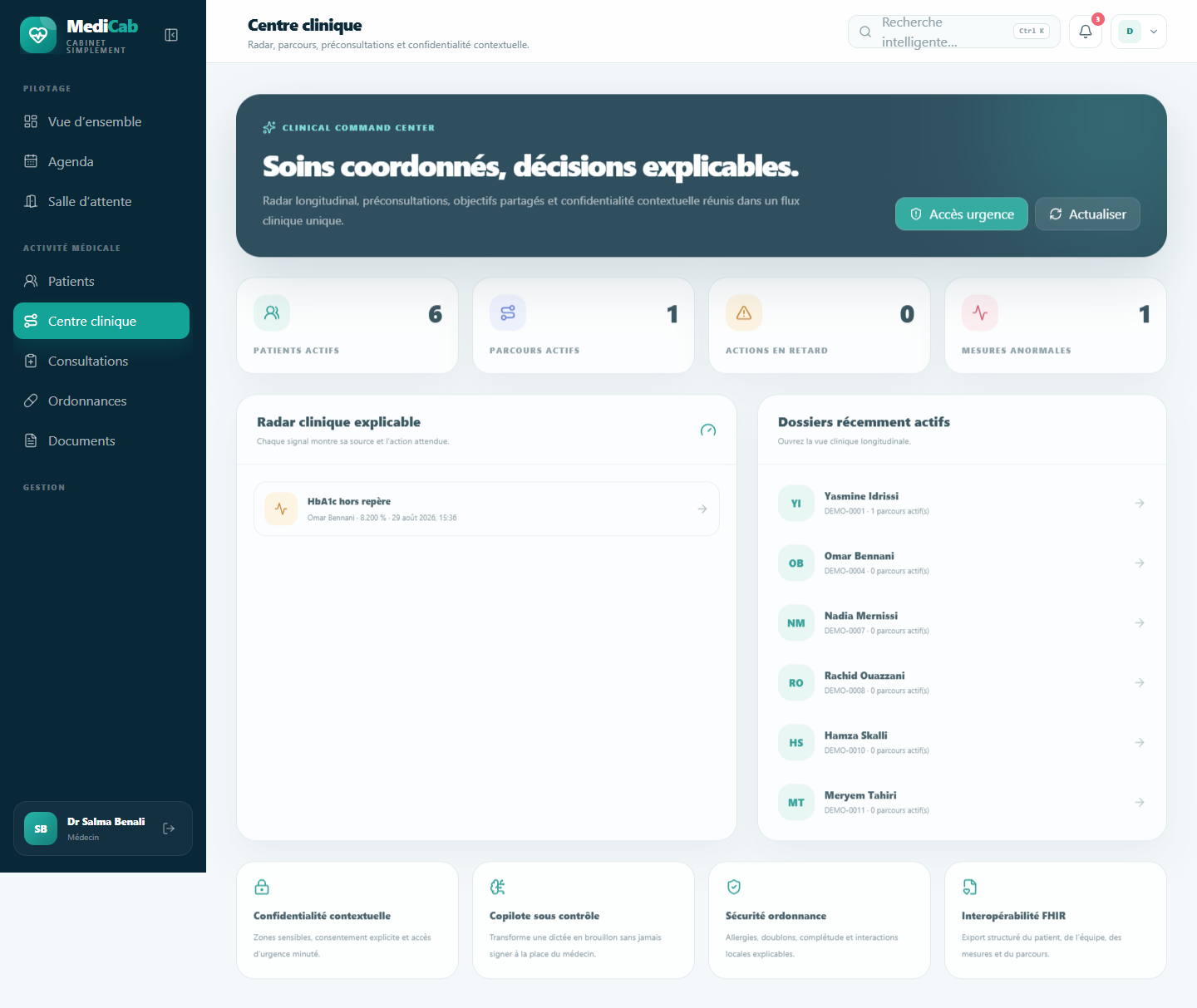
Task: Click the Recherche intelligente search field
Action: click(954, 32)
